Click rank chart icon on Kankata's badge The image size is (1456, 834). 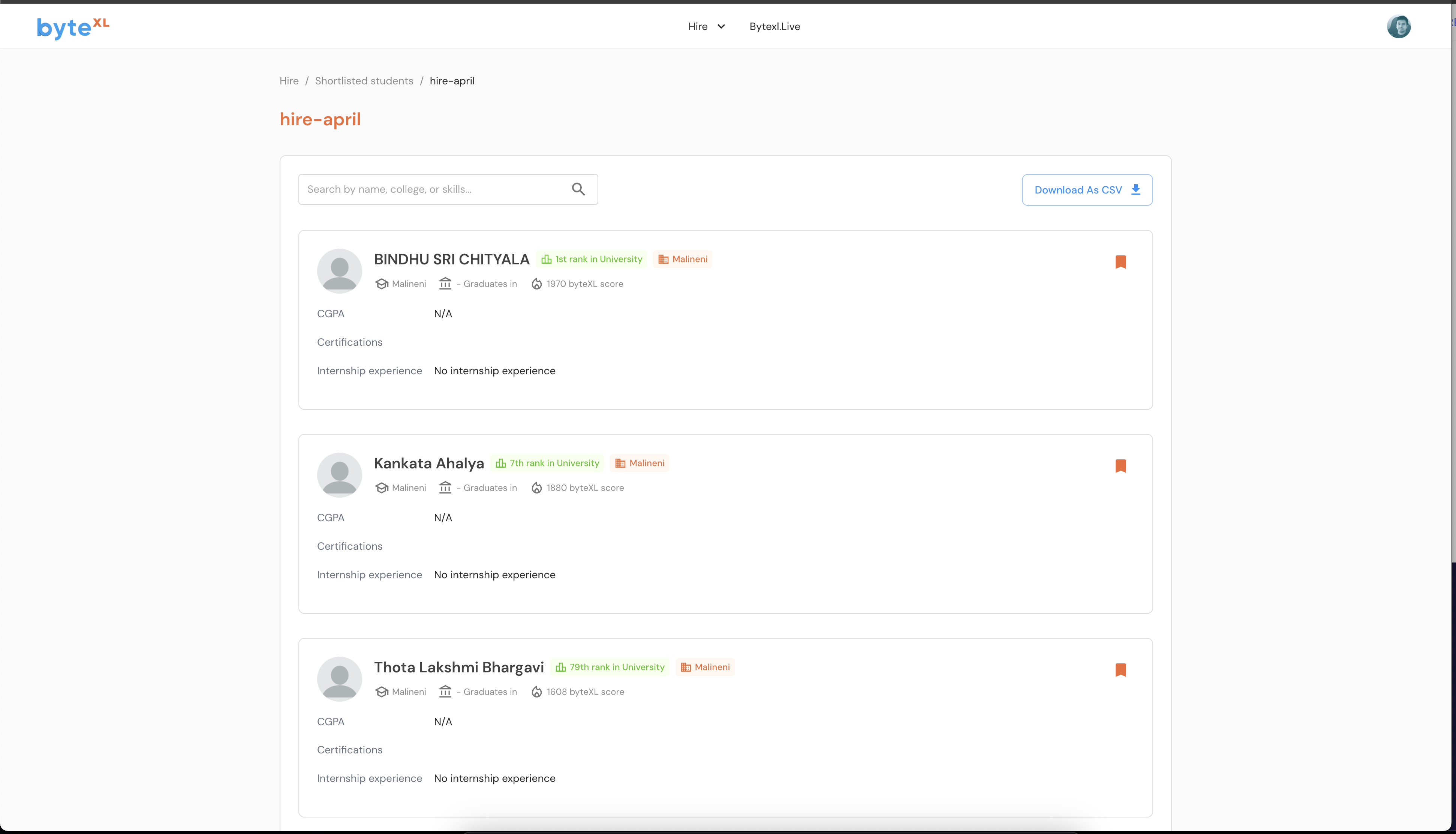(x=501, y=463)
